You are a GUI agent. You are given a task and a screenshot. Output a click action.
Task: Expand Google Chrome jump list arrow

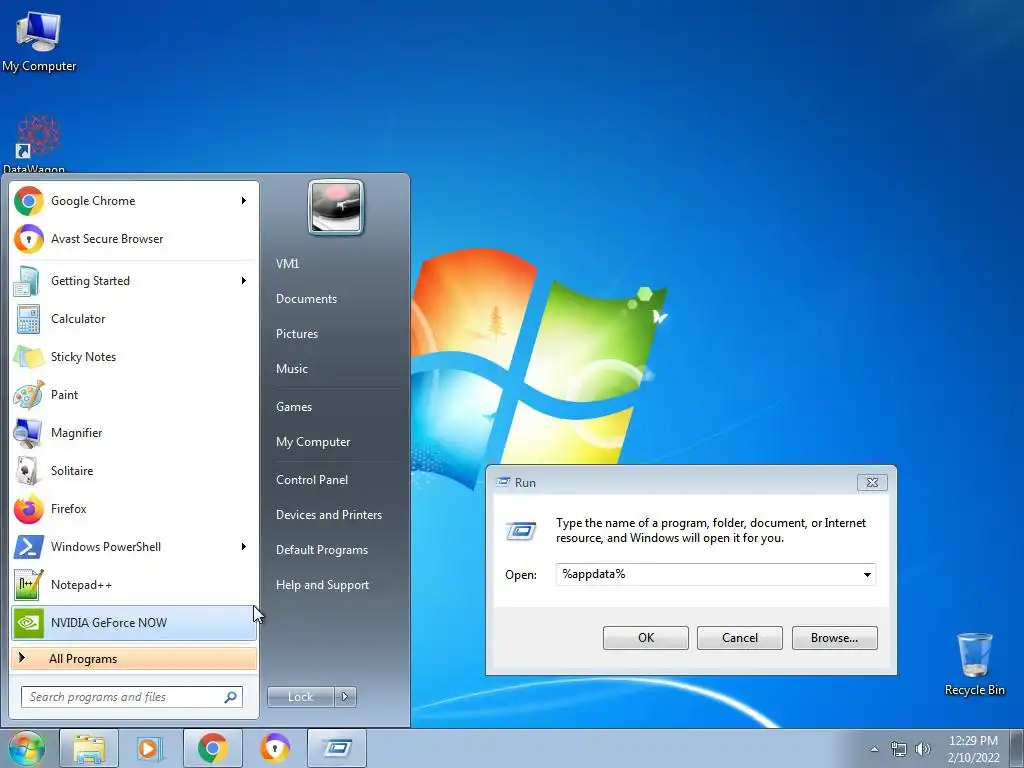pos(244,200)
